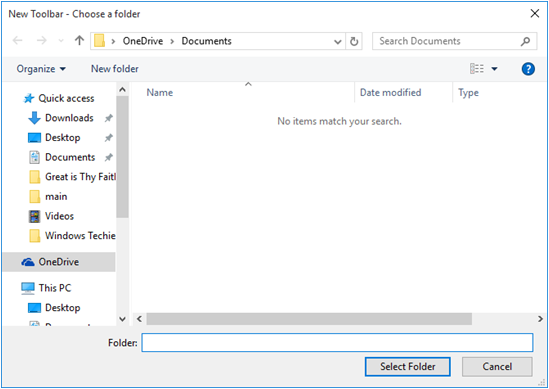This screenshot has width=549, height=389.
Task: Select Documents in the address path
Action: [x=207, y=41]
